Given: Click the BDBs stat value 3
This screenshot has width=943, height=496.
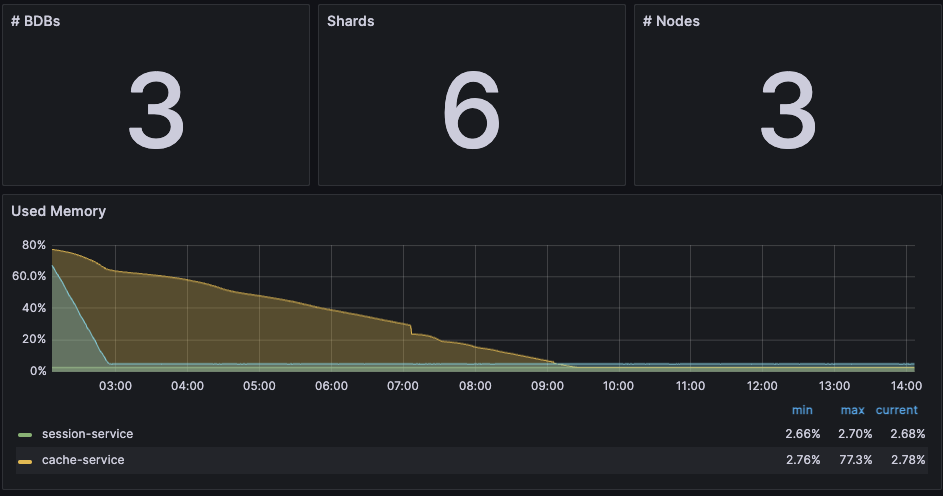Looking at the screenshot, I should pyautogui.click(x=156, y=110).
